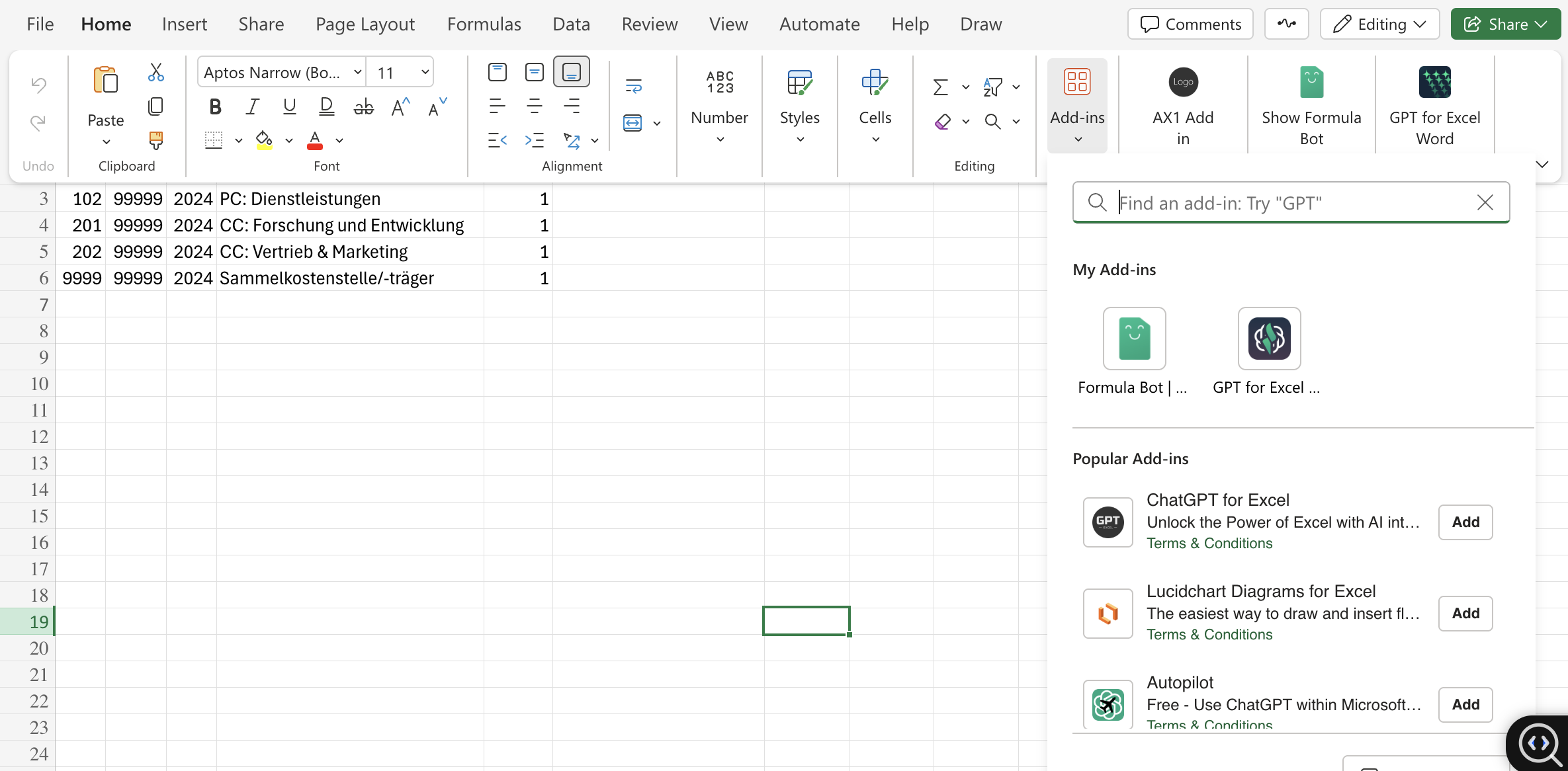1568x771 pixels.
Task: Open the font name dropdown
Action: (357, 72)
